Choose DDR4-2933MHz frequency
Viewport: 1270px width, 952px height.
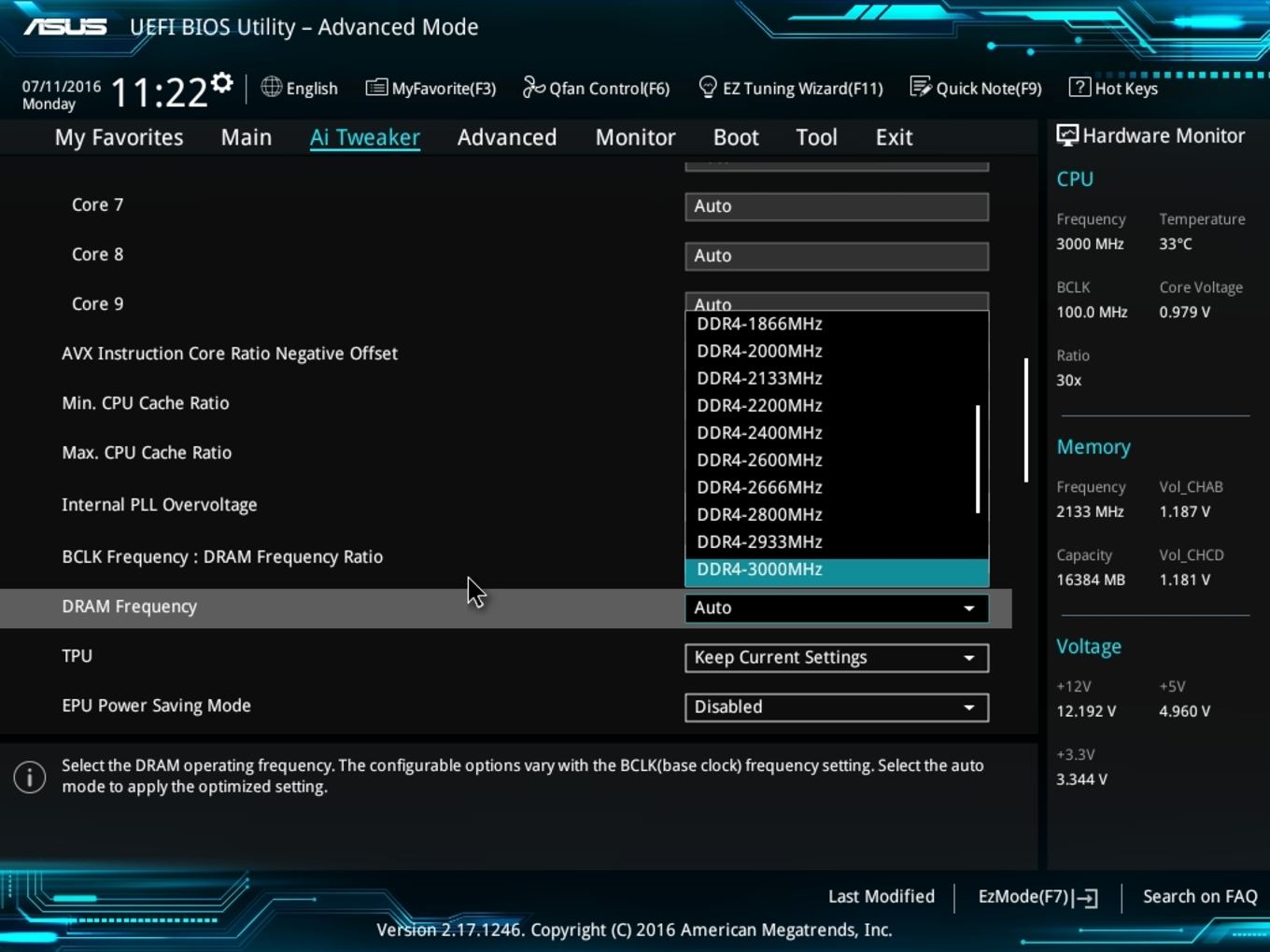click(x=836, y=541)
